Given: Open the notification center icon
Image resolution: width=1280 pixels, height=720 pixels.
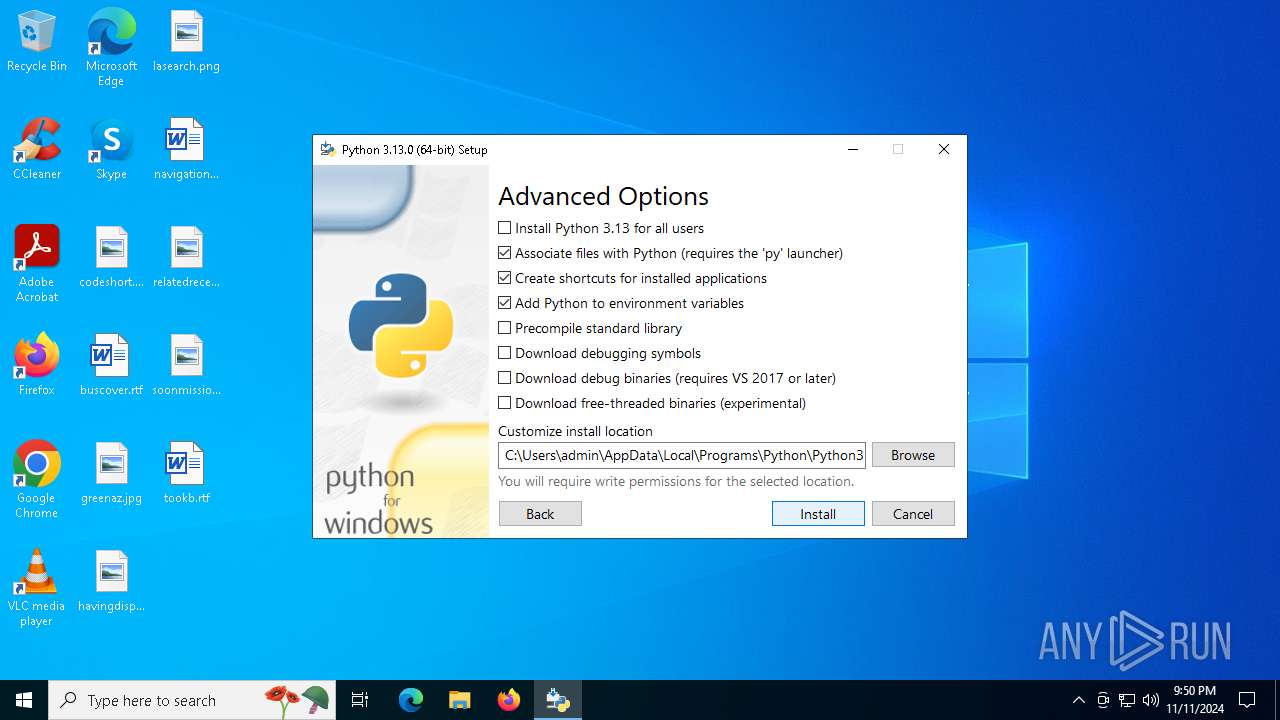Looking at the screenshot, I should 1247,700.
